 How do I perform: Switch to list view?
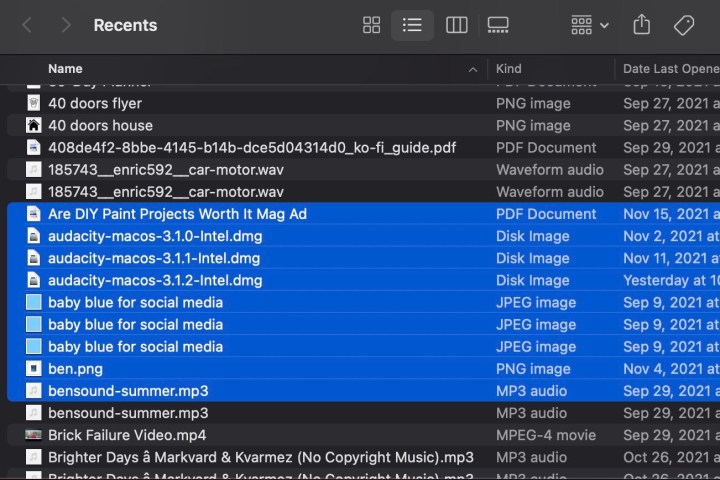[412, 25]
